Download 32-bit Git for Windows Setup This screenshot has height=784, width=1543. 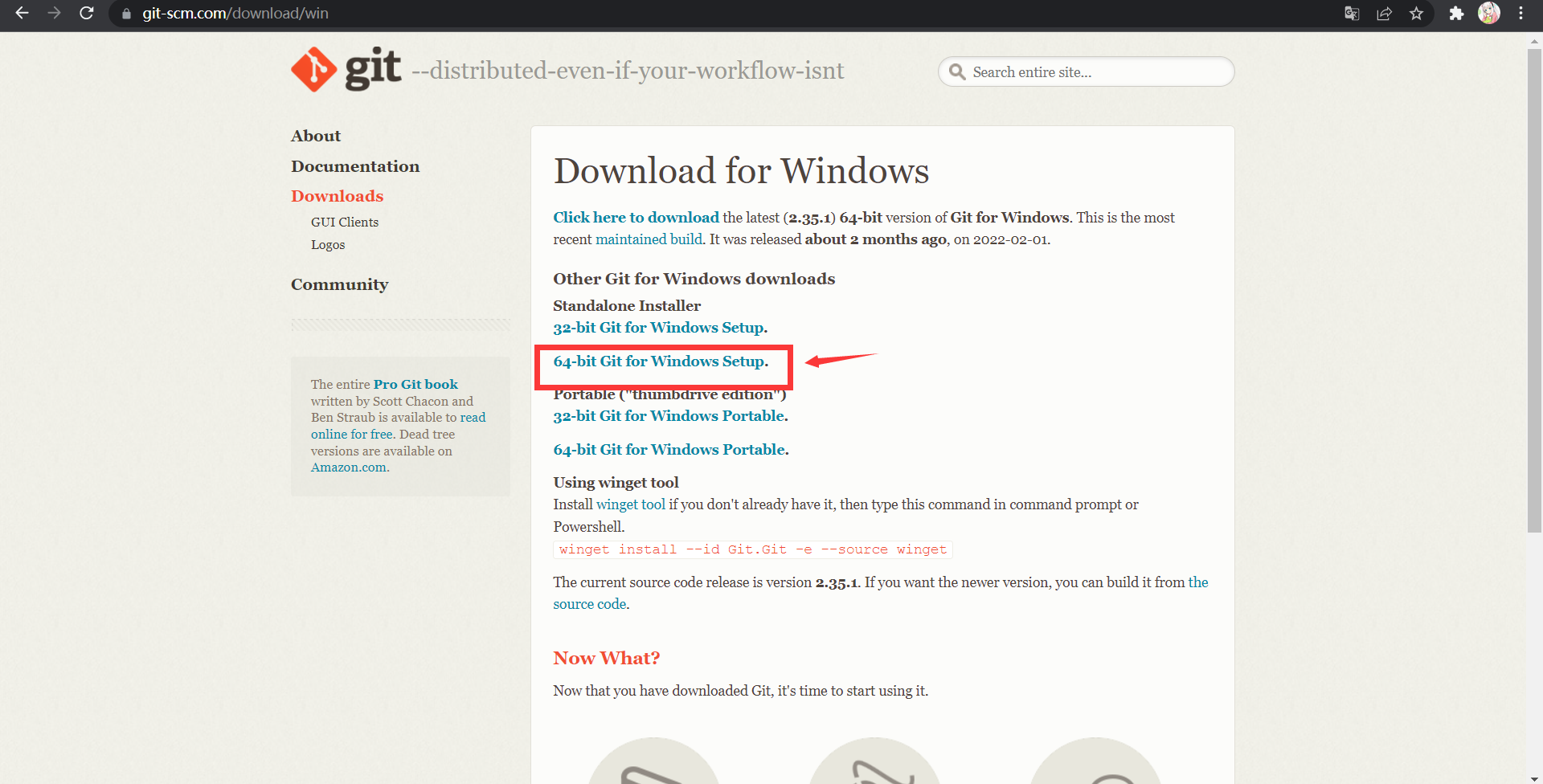660,328
